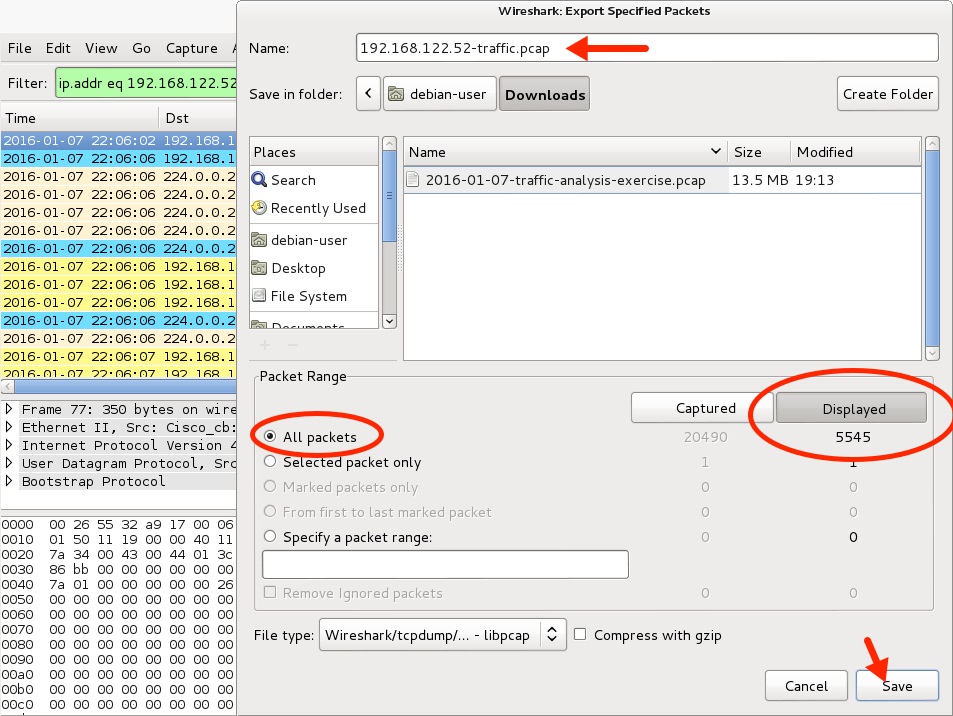953x716 pixels.
Task: Open the Go menu in Wireshark
Action: (x=141, y=48)
